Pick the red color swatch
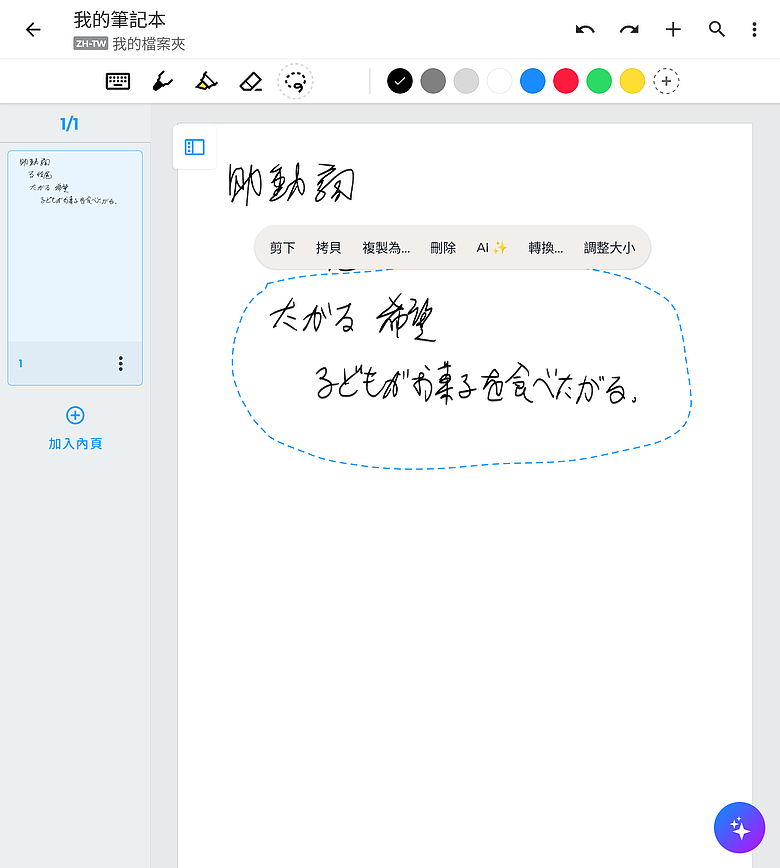The image size is (780, 868). click(x=566, y=81)
